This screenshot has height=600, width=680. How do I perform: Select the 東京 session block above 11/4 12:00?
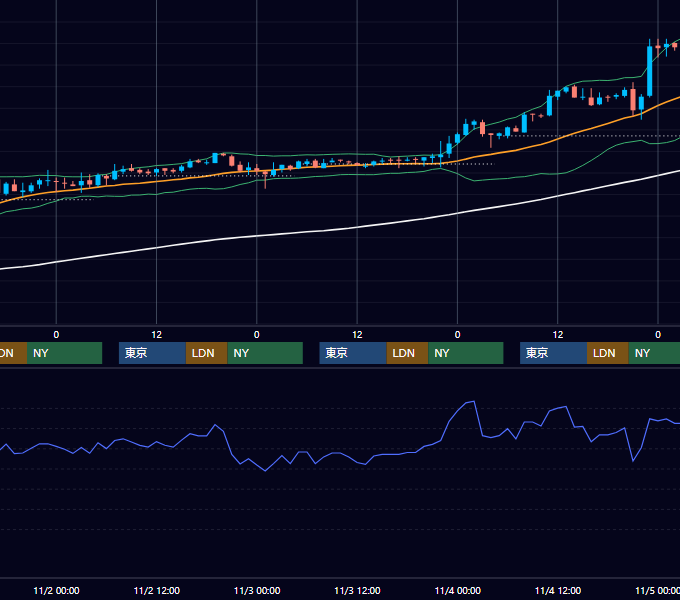[x=553, y=353]
